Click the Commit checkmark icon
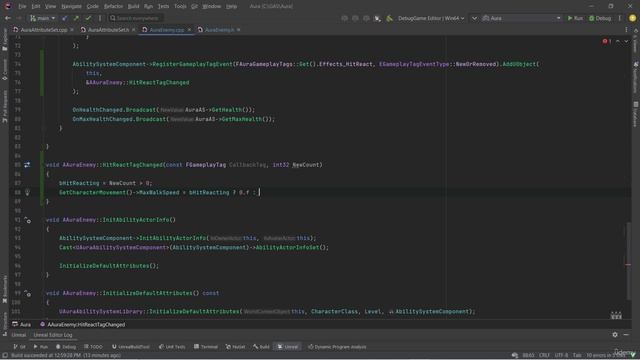640x360 pixels. point(88,18)
